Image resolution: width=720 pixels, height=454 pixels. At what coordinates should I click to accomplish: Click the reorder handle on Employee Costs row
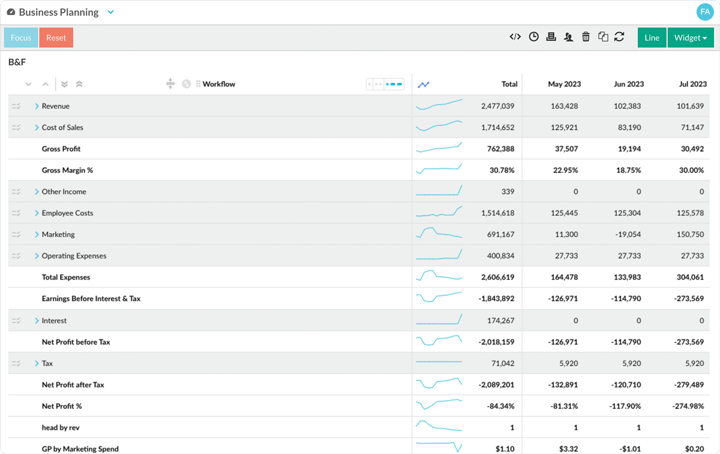pyautogui.click(x=16, y=213)
